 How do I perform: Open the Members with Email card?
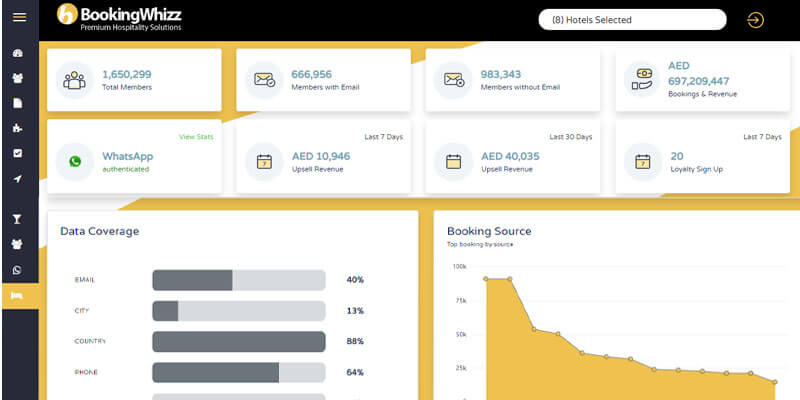coord(323,80)
